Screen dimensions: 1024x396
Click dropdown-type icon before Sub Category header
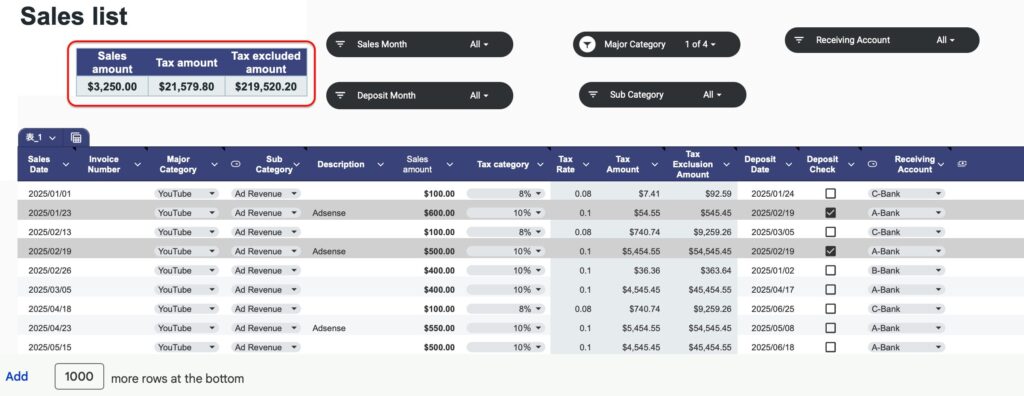tap(235, 165)
